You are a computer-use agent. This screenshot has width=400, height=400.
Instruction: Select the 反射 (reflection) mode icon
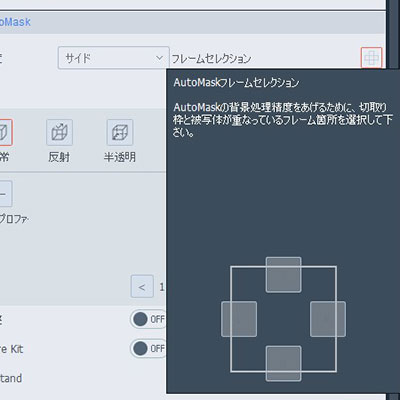(59, 132)
